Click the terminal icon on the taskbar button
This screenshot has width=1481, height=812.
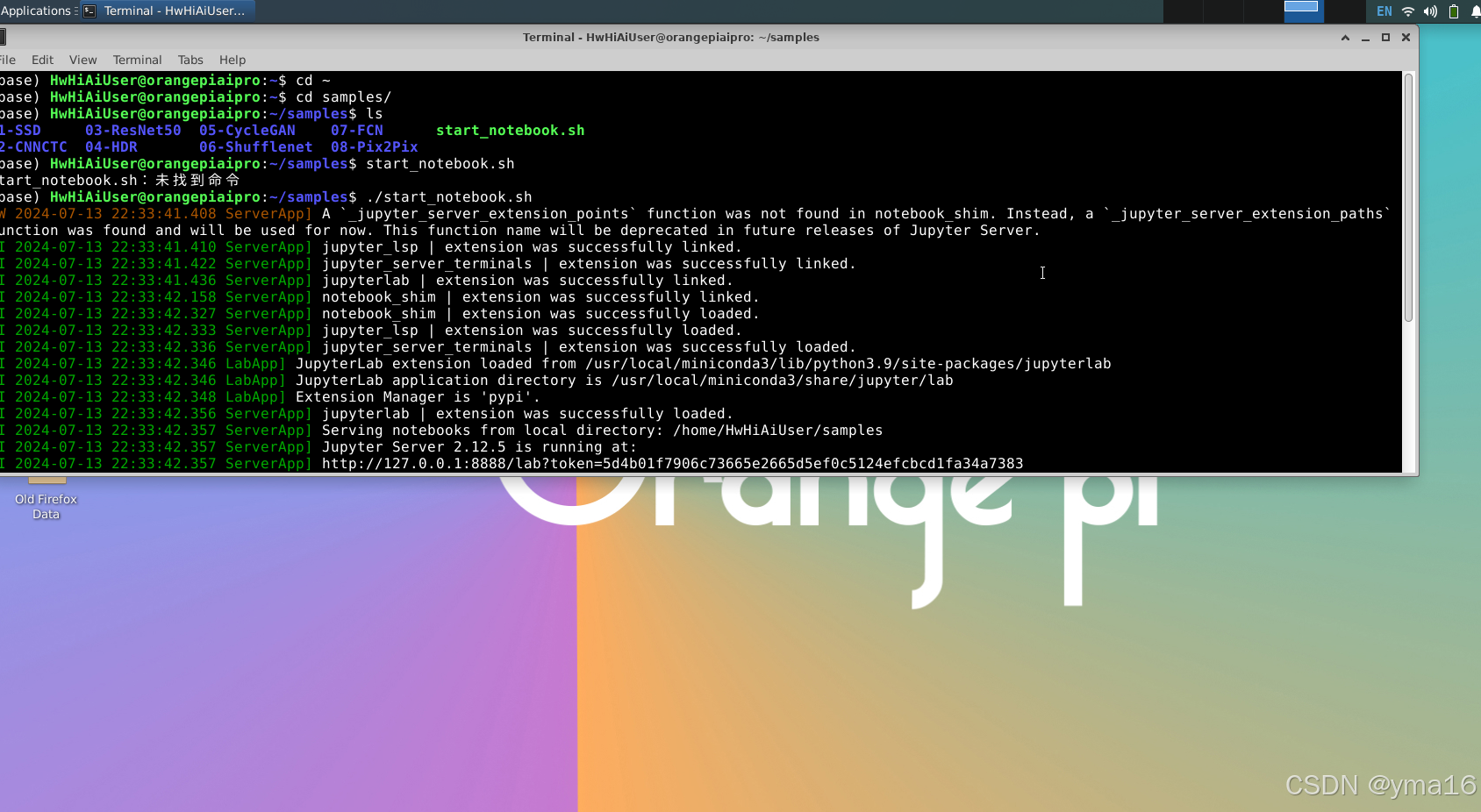[89, 11]
